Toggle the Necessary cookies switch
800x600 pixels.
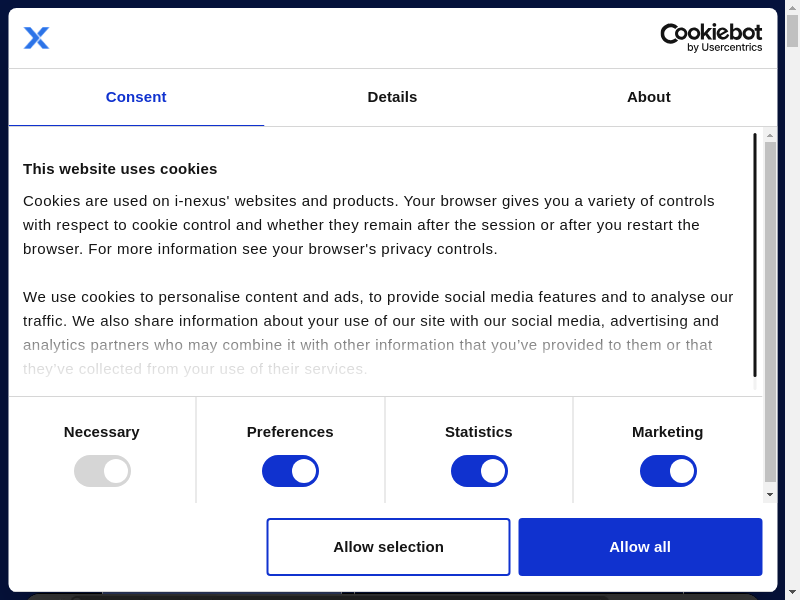(102, 471)
